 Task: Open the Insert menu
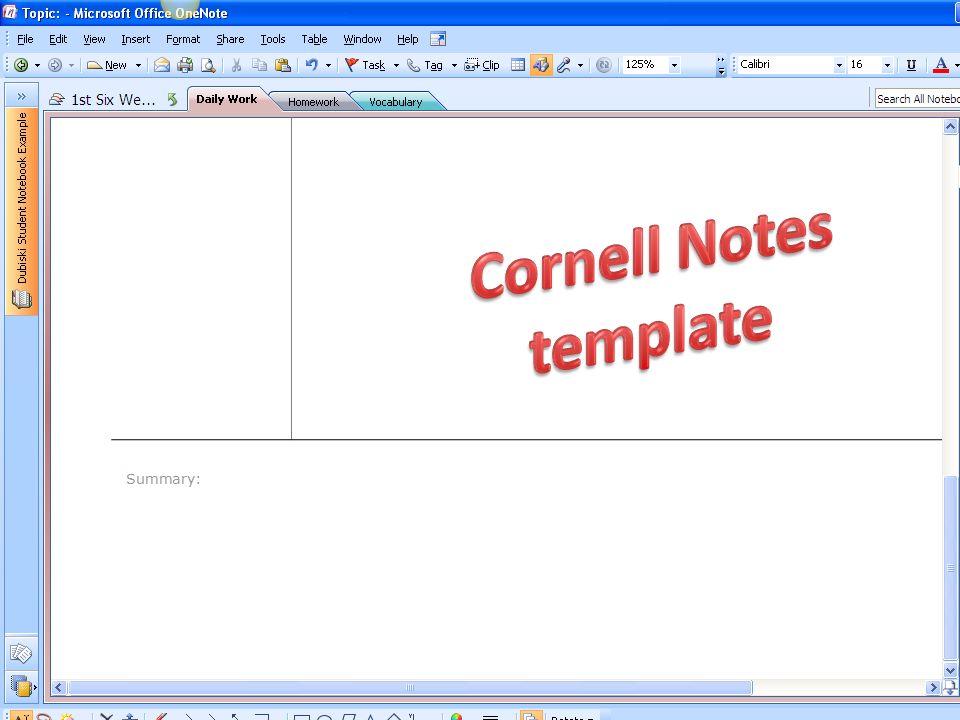tap(135, 39)
